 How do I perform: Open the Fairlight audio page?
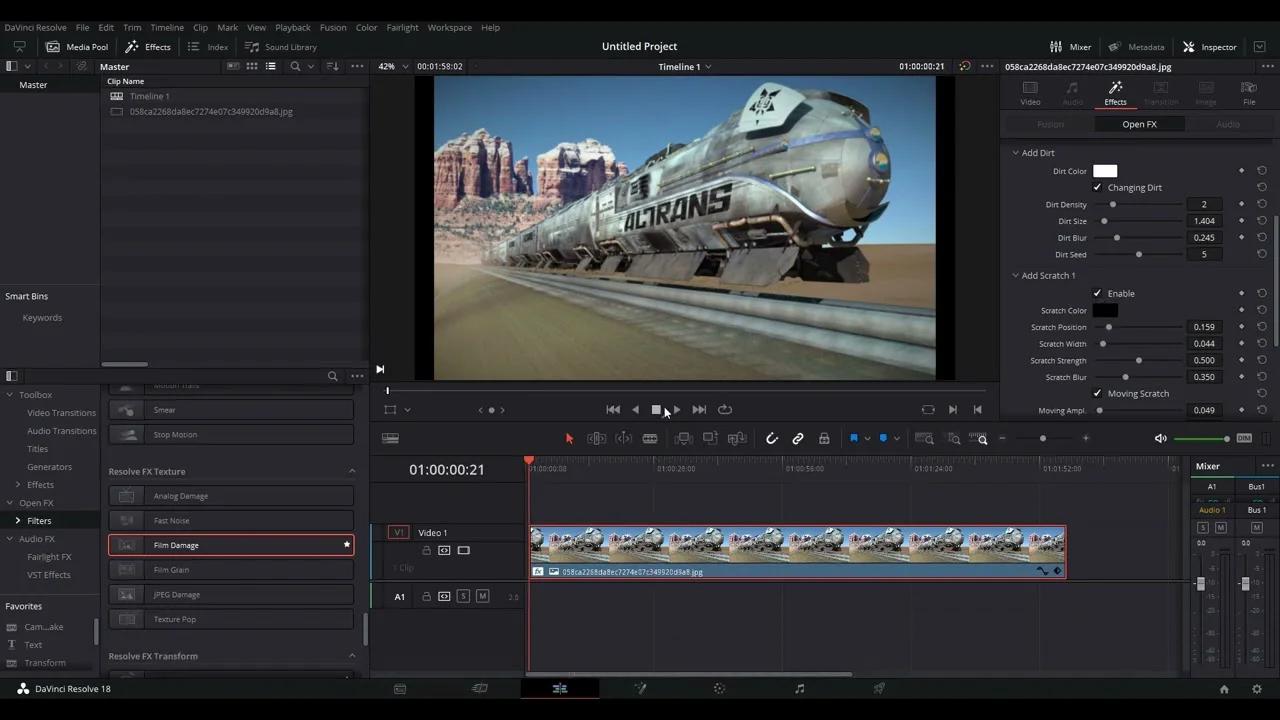[x=799, y=688]
